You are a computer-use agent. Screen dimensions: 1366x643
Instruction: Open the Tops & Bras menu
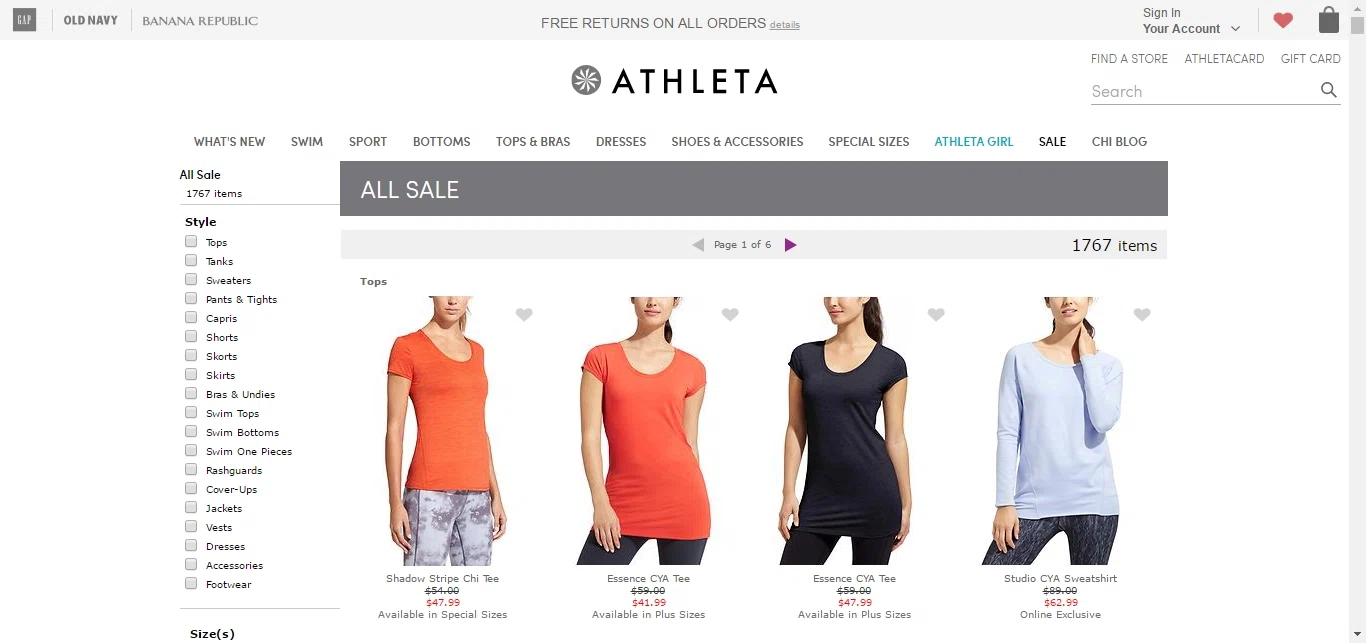point(533,142)
